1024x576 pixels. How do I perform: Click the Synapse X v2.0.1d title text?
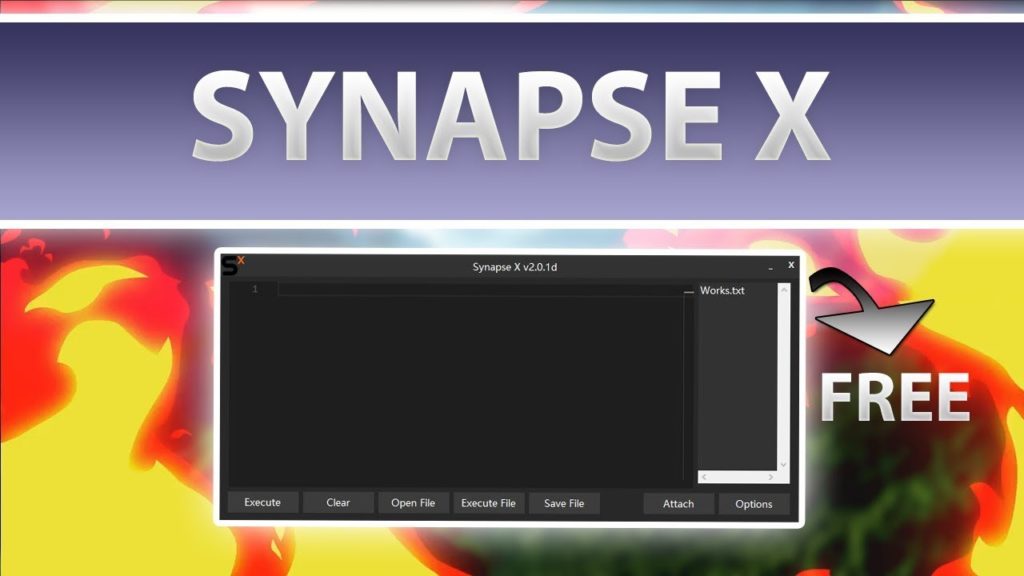[515, 267]
